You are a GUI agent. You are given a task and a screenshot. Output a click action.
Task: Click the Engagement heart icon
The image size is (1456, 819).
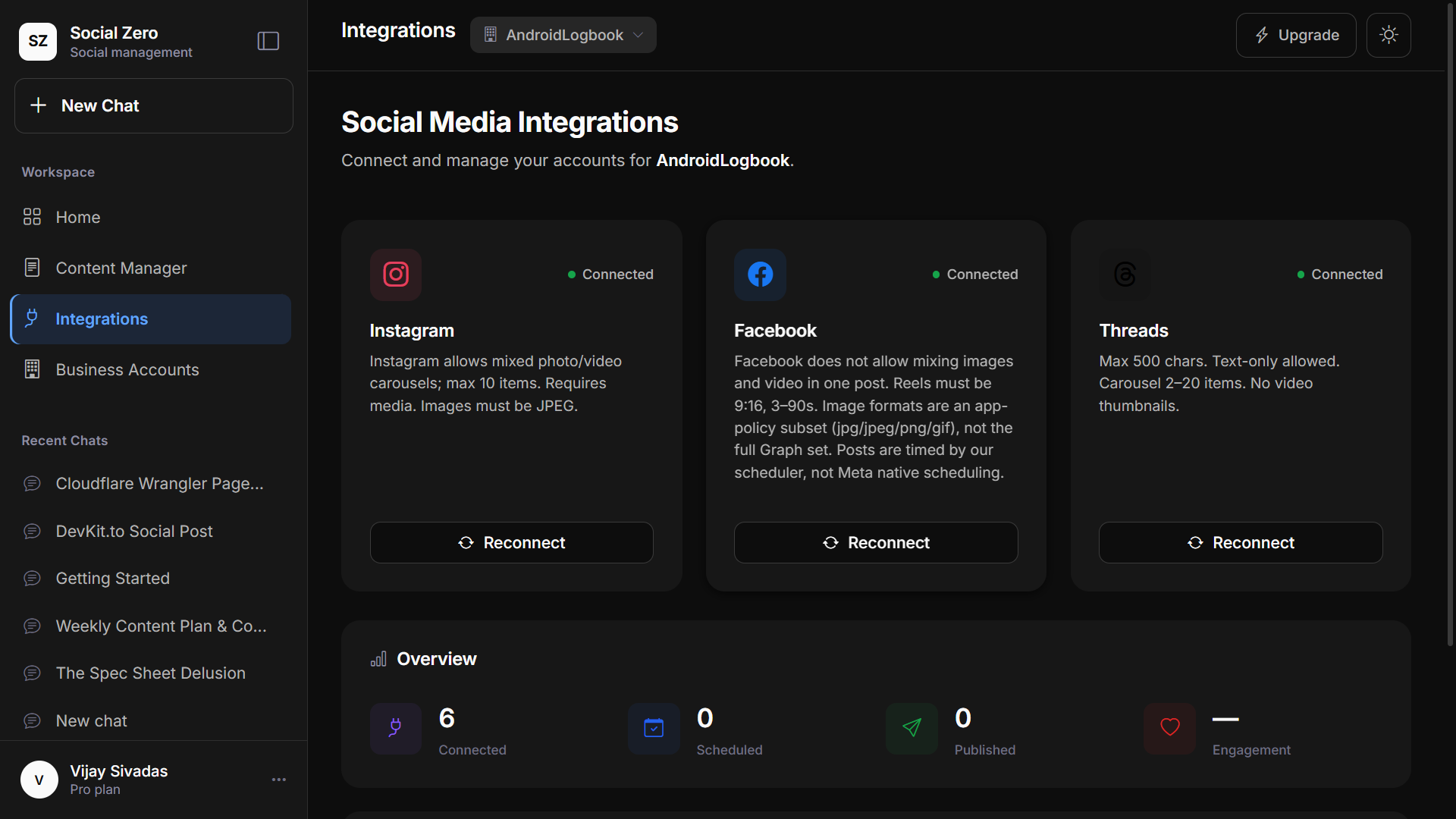click(x=1170, y=729)
